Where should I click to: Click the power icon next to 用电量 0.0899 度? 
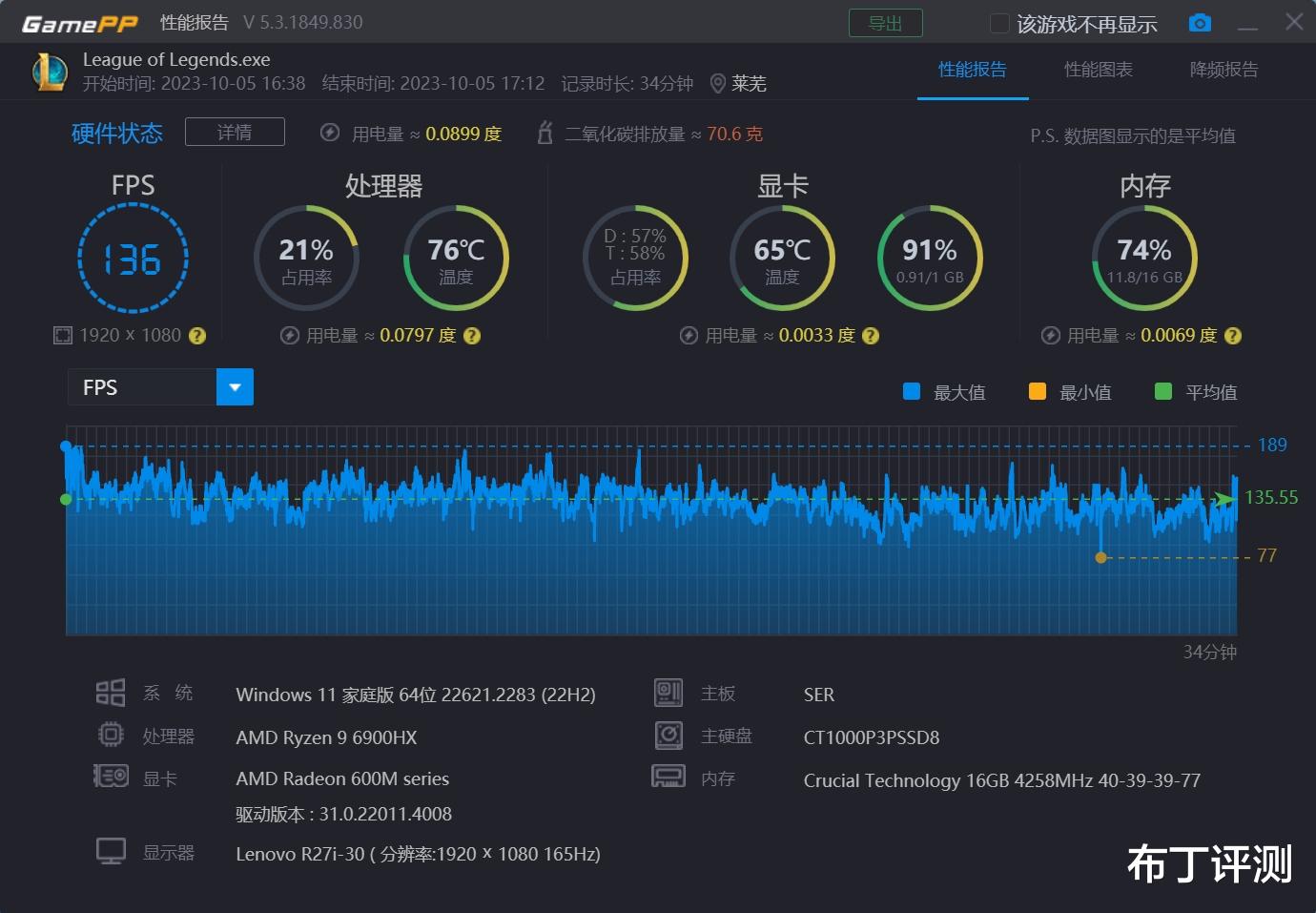330,133
